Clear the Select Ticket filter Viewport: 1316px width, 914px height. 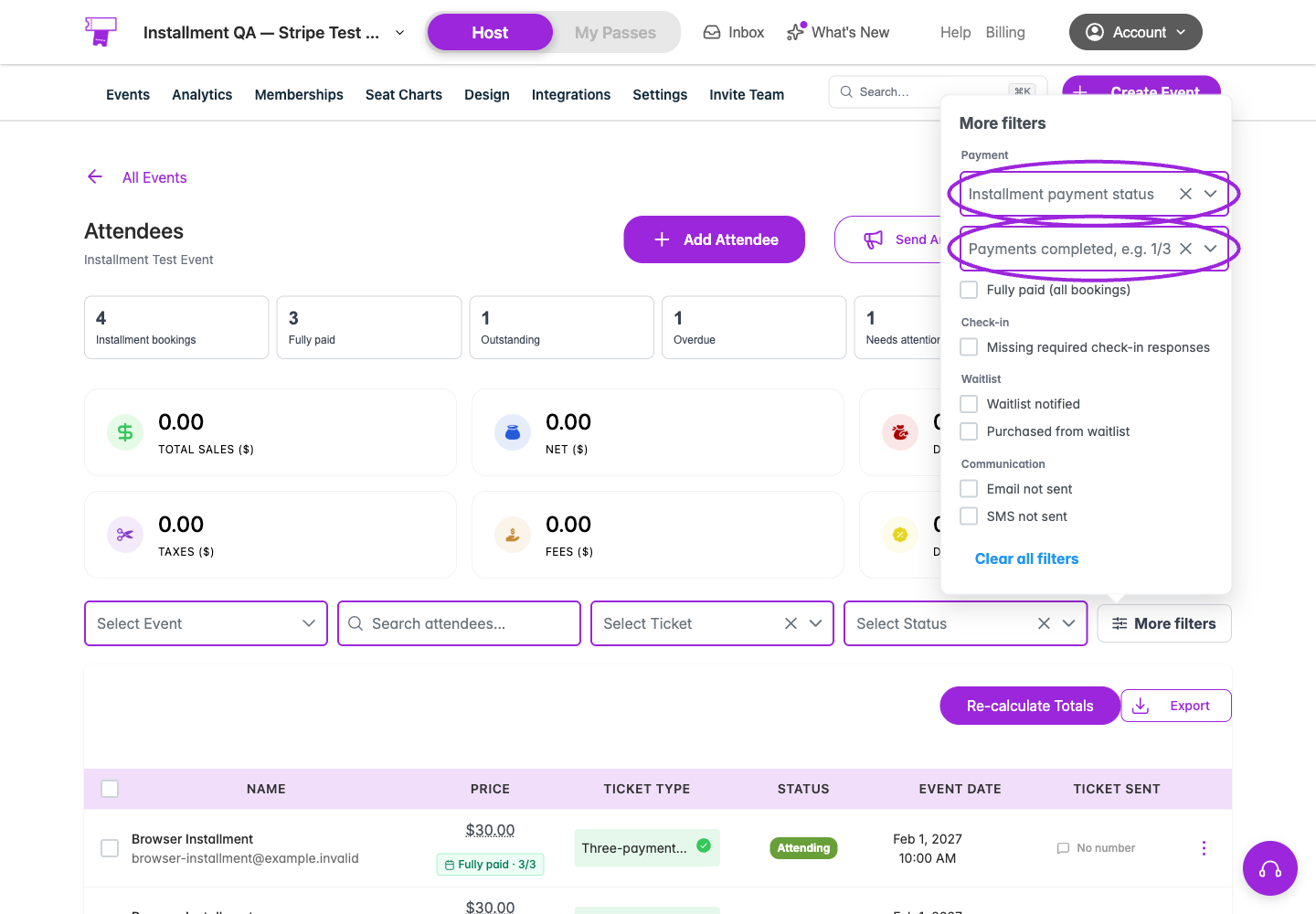click(x=791, y=623)
